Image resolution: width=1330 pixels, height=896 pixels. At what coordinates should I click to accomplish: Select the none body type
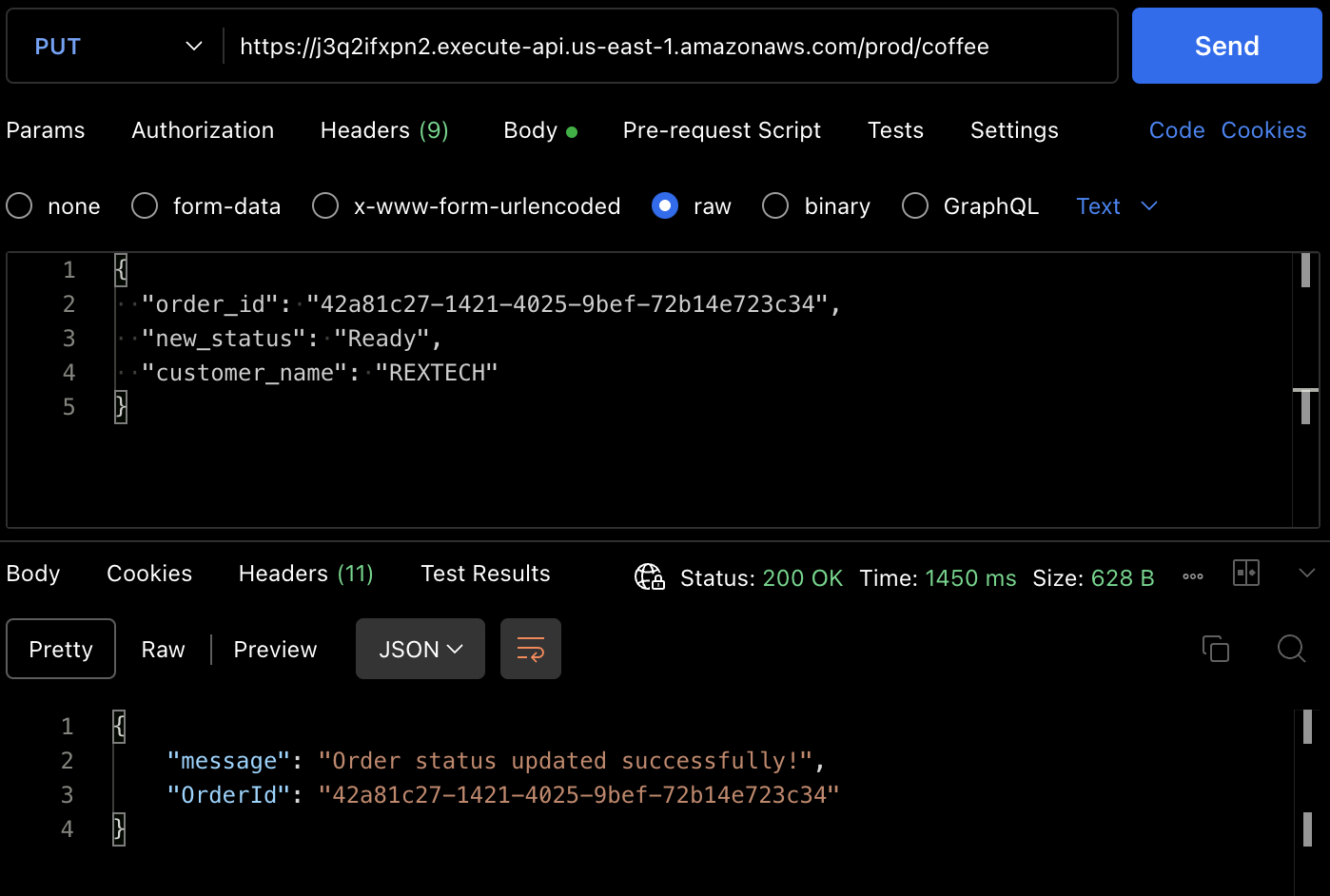[x=53, y=206]
